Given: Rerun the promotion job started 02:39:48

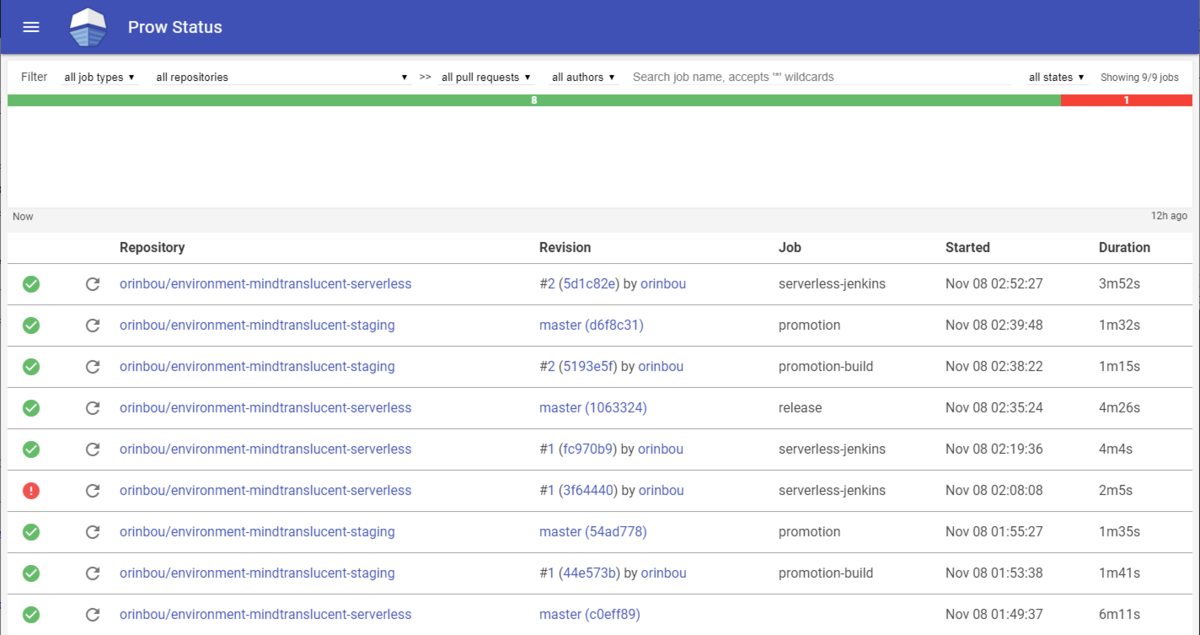Looking at the screenshot, I should [x=93, y=325].
